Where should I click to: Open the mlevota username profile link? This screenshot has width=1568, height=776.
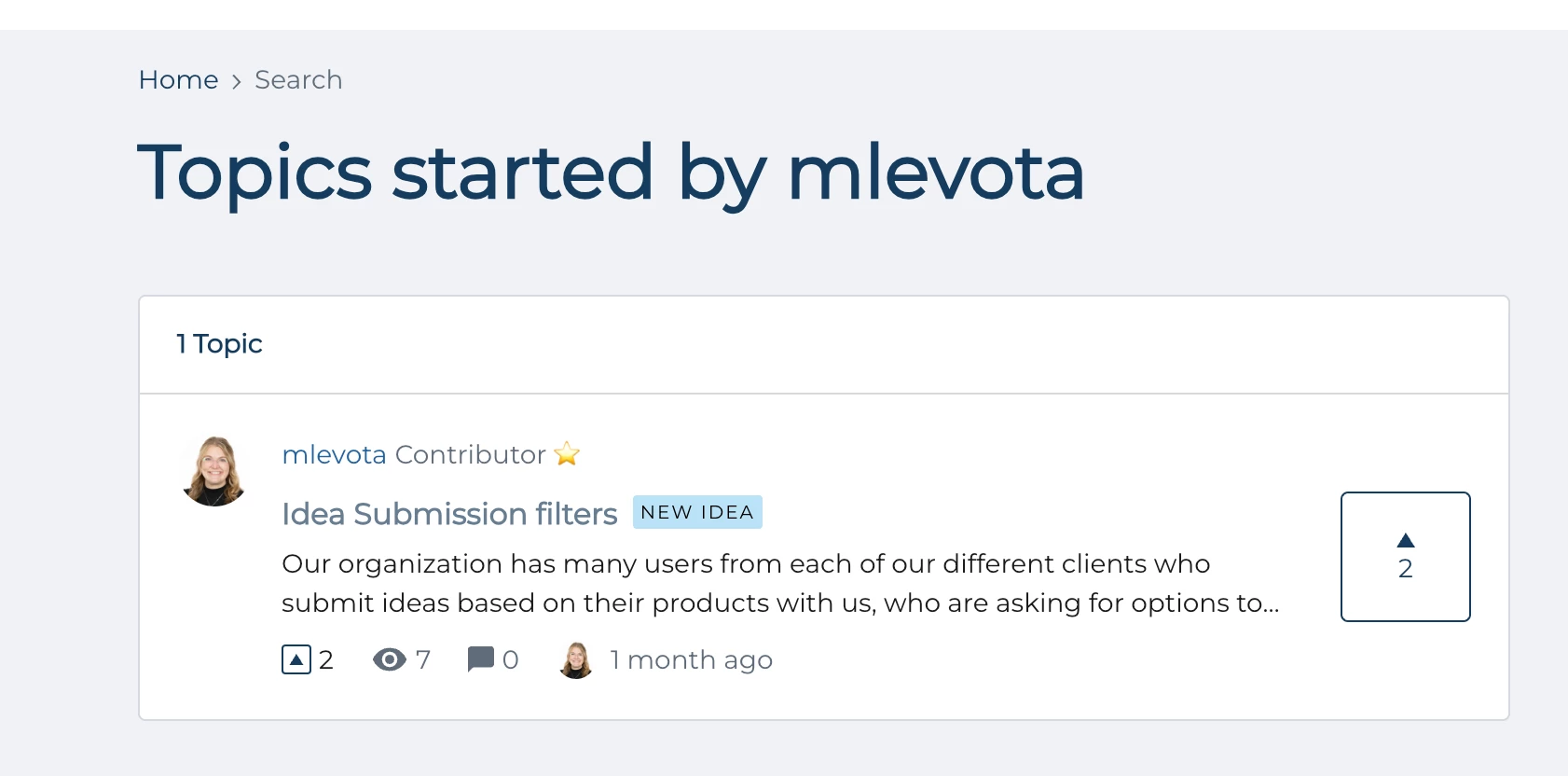click(x=334, y=454)
